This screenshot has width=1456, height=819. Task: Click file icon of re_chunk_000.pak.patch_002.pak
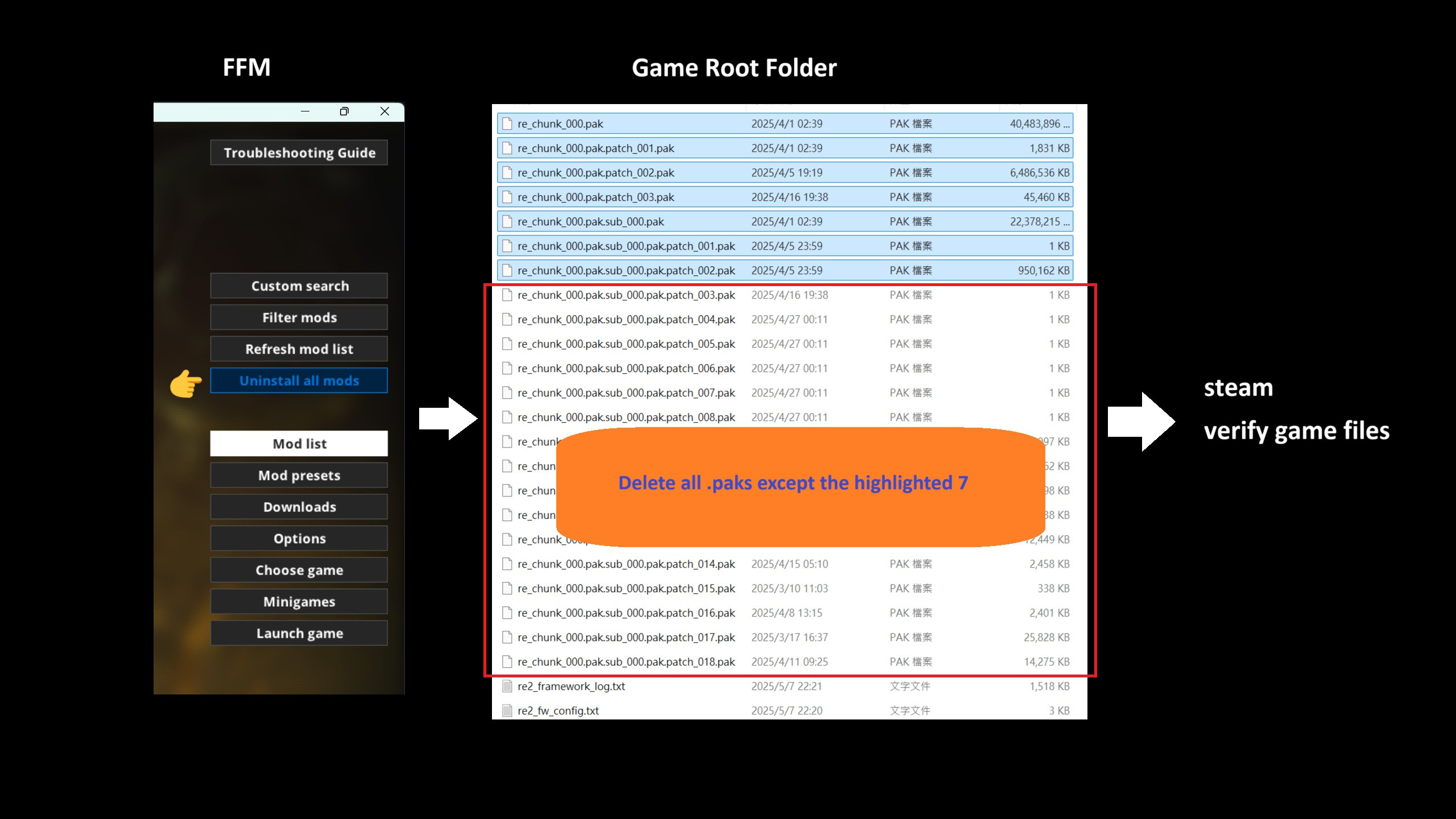[507, 173]
